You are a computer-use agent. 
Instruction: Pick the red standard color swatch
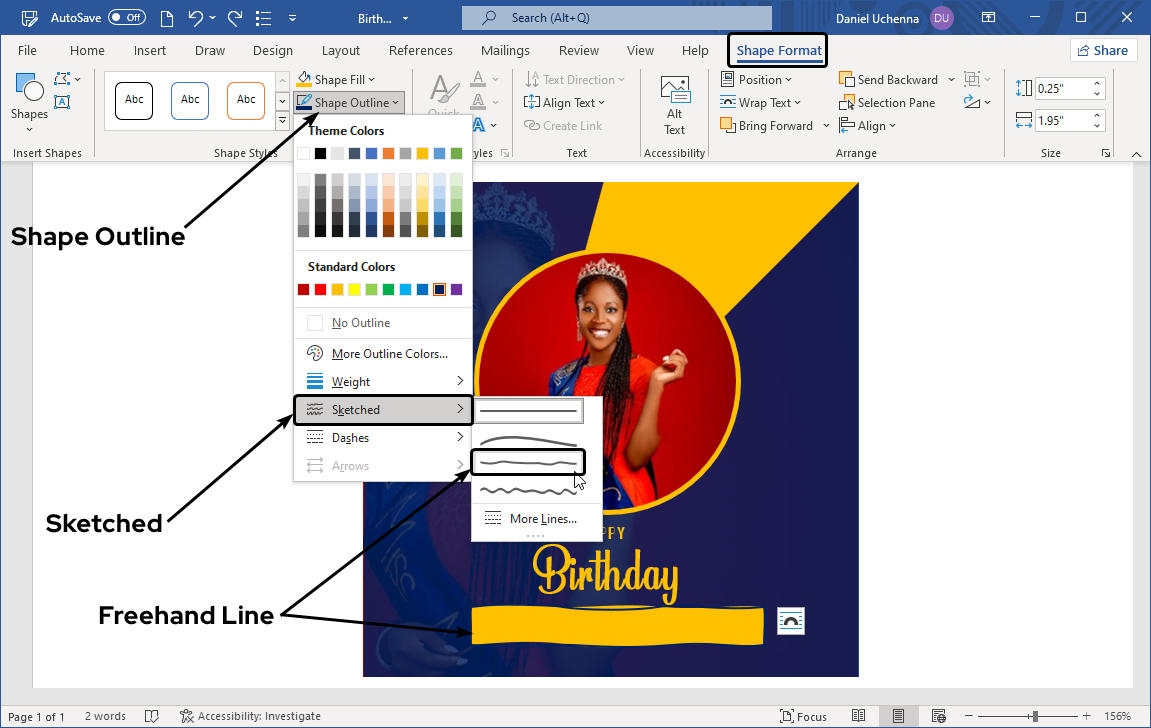tap(321, 290)
